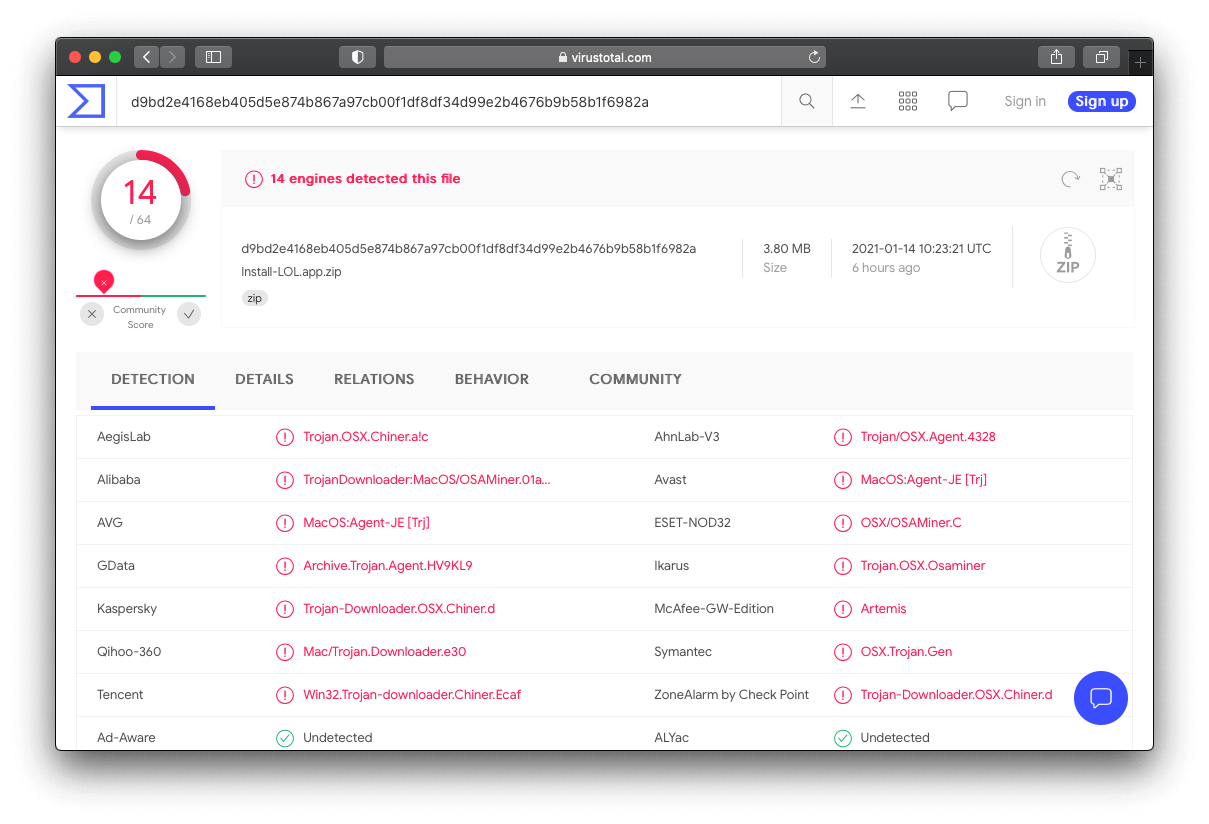Click OSX.Trojan.Gen detection
1209x824 pixels.
point(906,652)
